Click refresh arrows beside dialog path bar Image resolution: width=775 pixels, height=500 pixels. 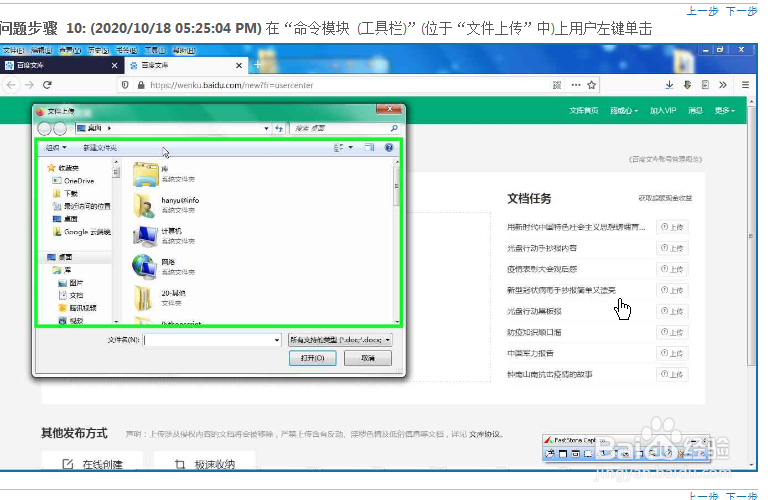coord(279,128)
